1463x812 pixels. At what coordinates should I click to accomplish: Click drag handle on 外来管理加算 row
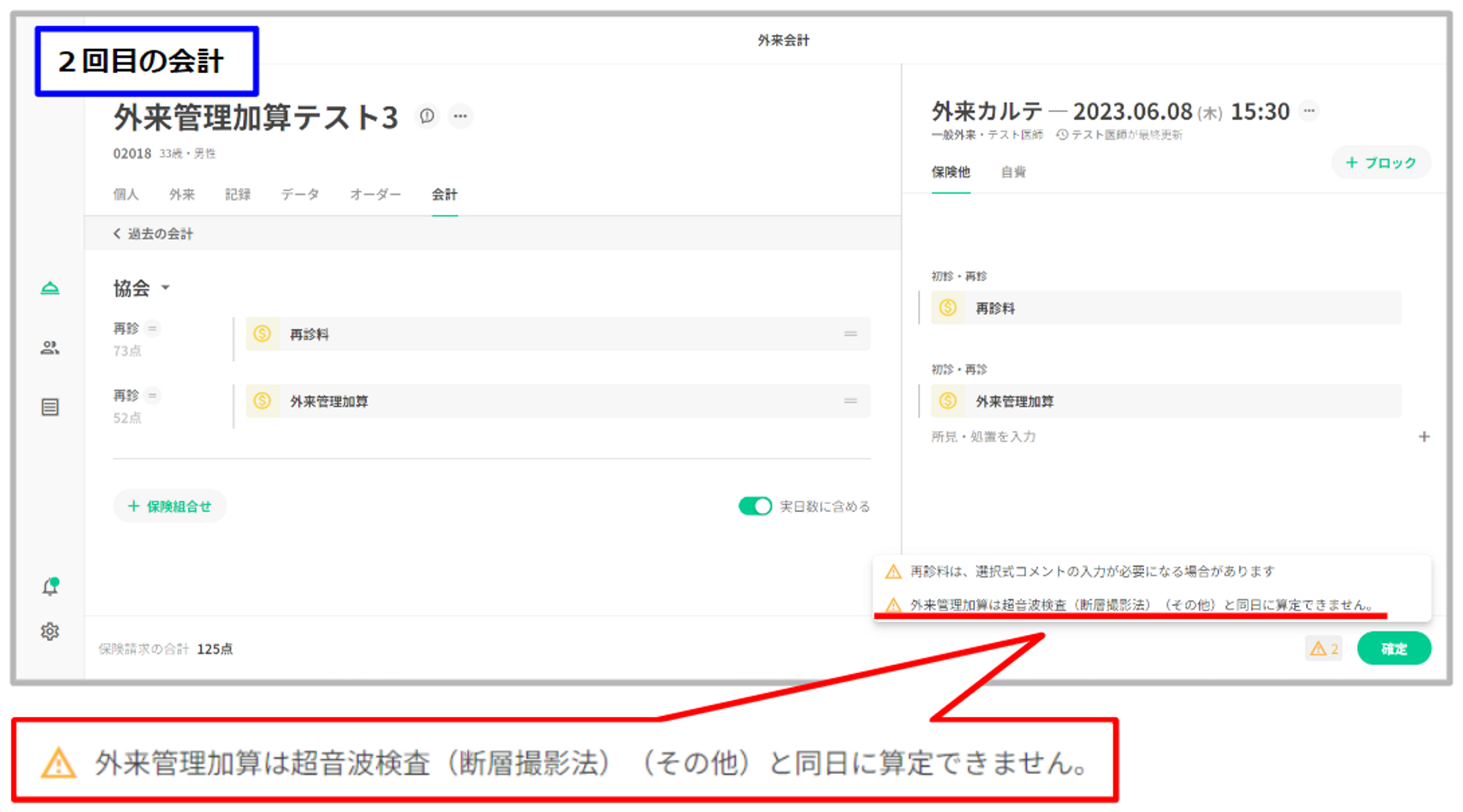850,401
